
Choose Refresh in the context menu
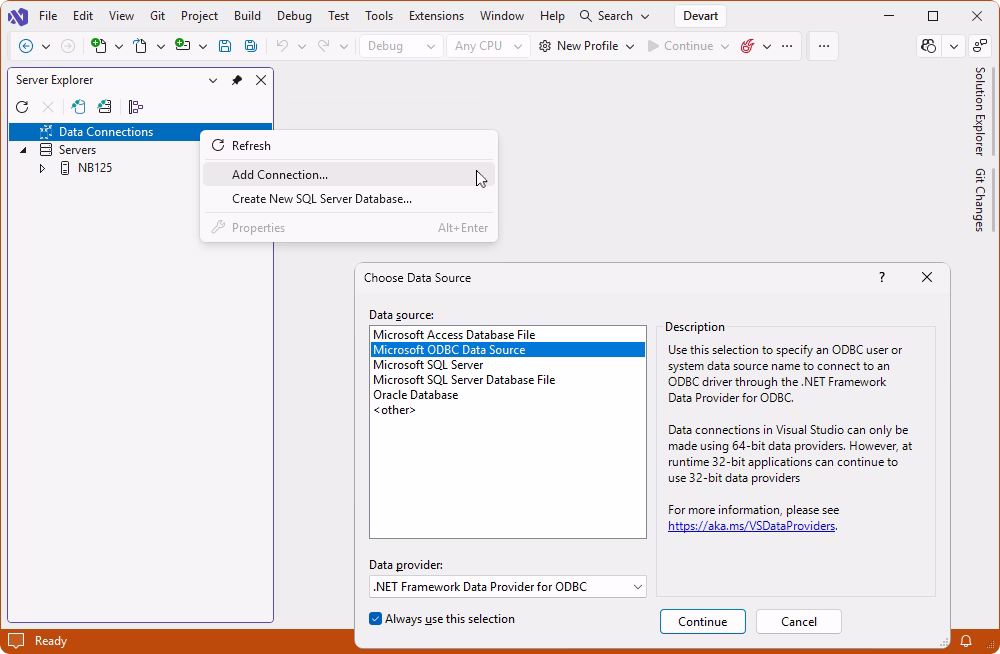pos(349,145)
